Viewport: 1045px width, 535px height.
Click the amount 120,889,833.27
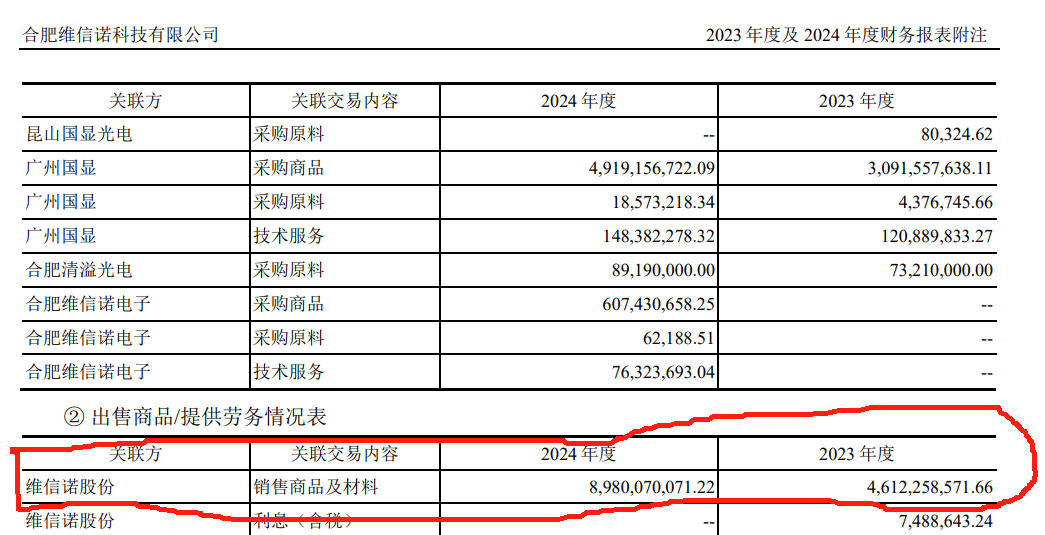pyautogui.click(x=938, y=236)
